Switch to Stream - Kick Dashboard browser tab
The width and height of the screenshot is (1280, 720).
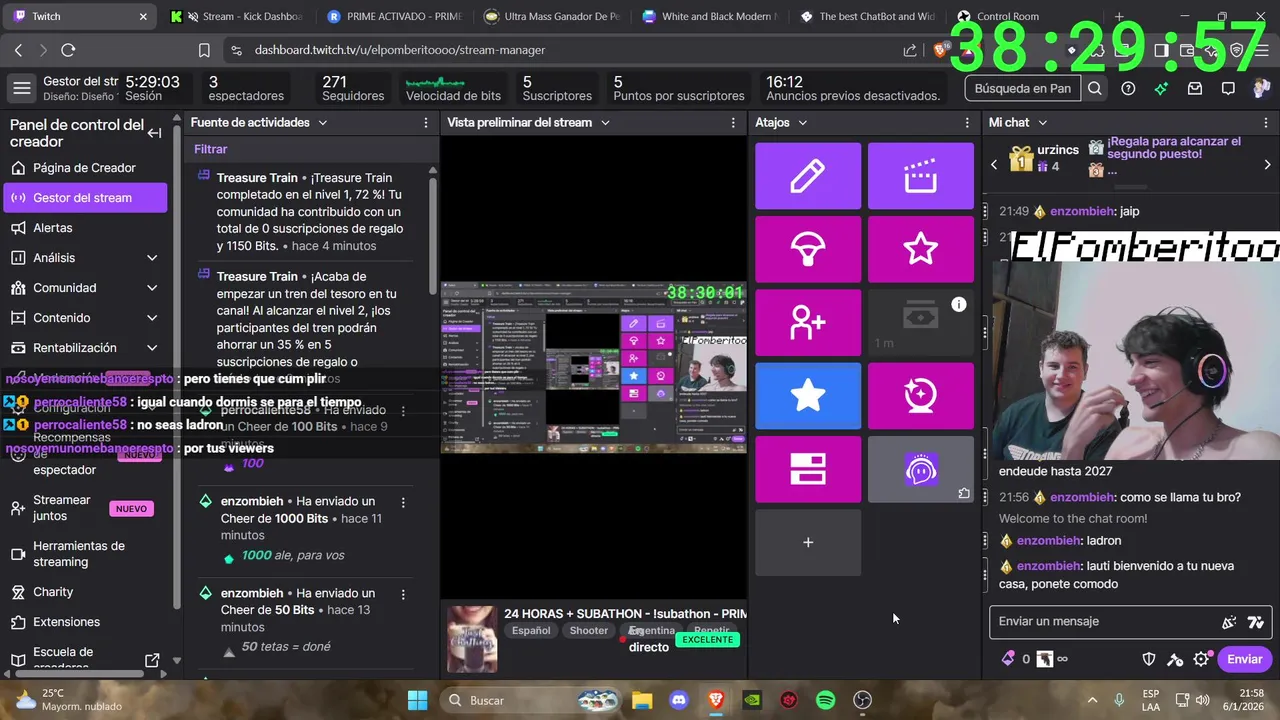point(238,16)
